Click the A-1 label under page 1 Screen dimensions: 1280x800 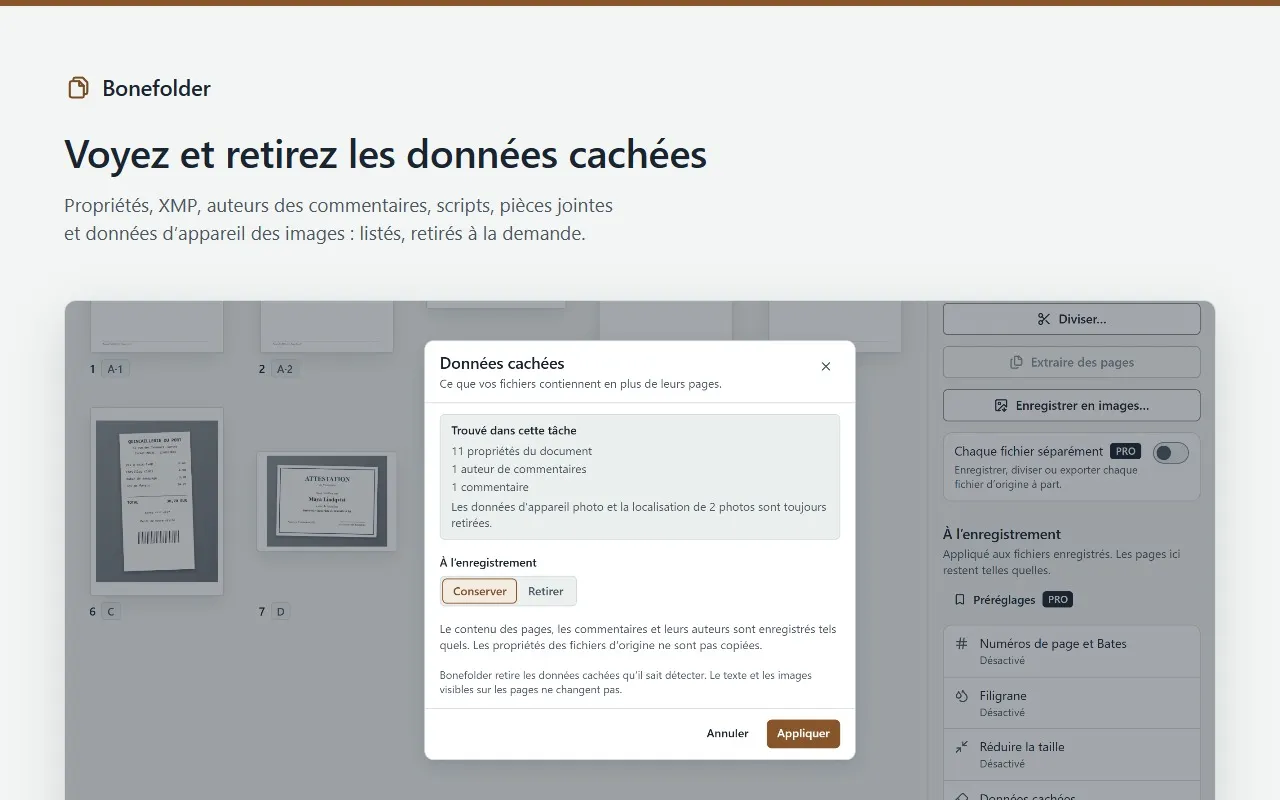(x=116, y=369)
